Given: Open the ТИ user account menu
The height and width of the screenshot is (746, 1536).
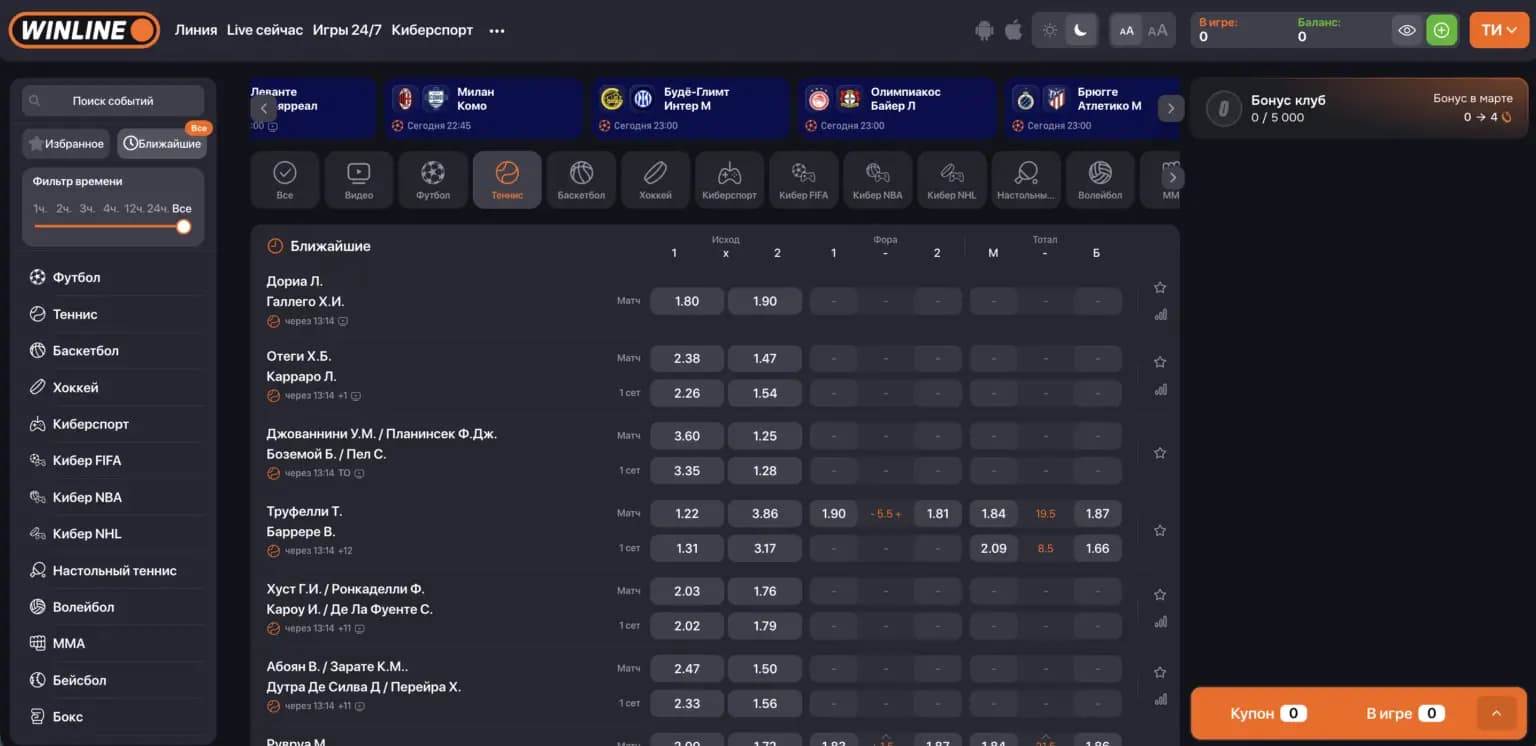Looking at the screenshot, I should pos(1499,30).
